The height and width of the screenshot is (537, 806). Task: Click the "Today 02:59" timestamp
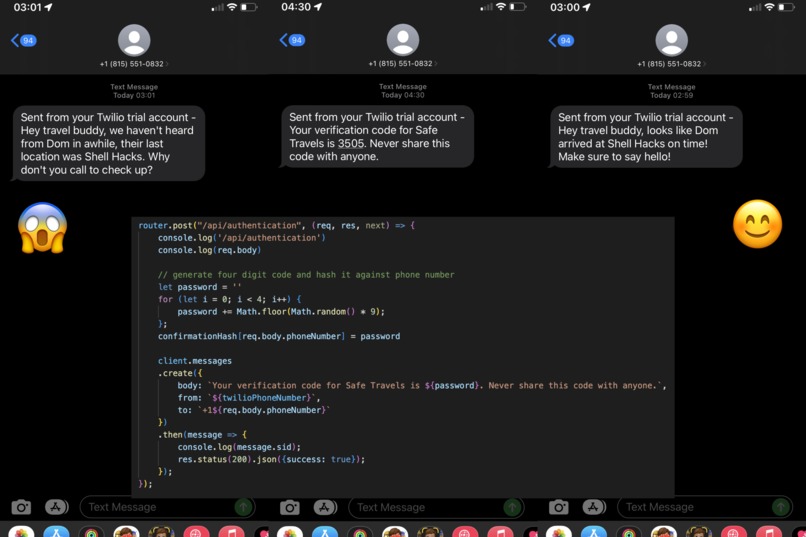(x=672, y=95)
